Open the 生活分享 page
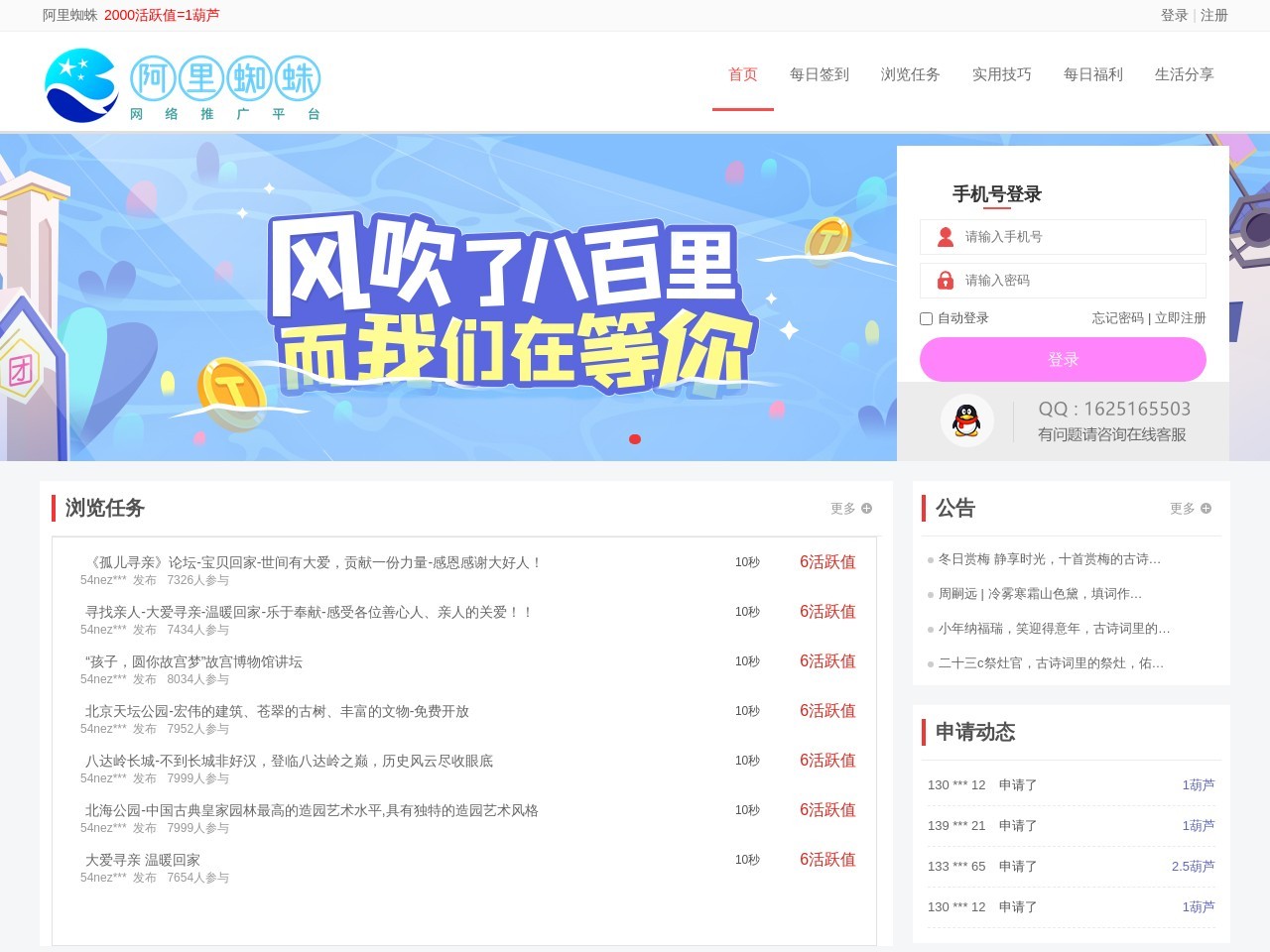The width and height of the screenshot is (1270, 952). coord(1185,74)
